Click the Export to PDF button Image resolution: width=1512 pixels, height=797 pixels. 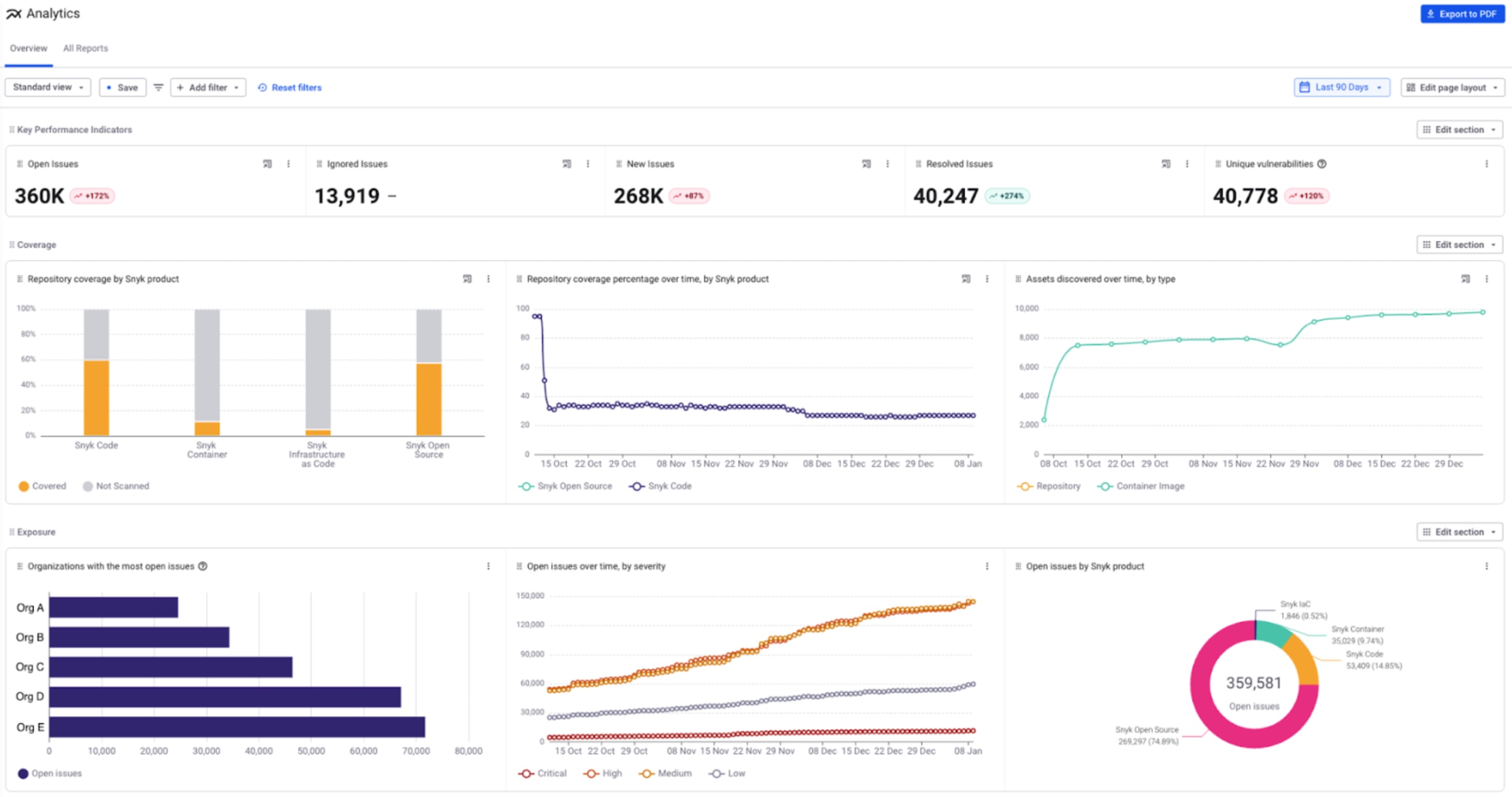(x=1462, y=14)
